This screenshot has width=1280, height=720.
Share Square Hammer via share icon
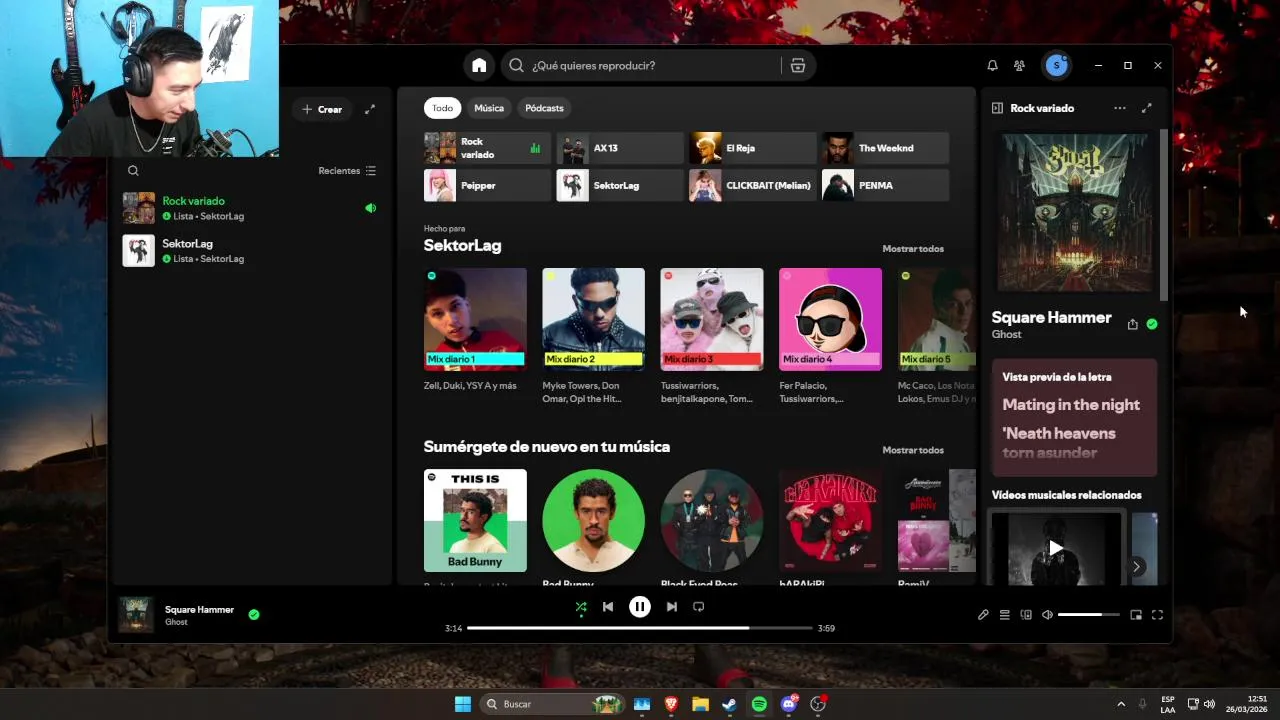coord(1132,324)
